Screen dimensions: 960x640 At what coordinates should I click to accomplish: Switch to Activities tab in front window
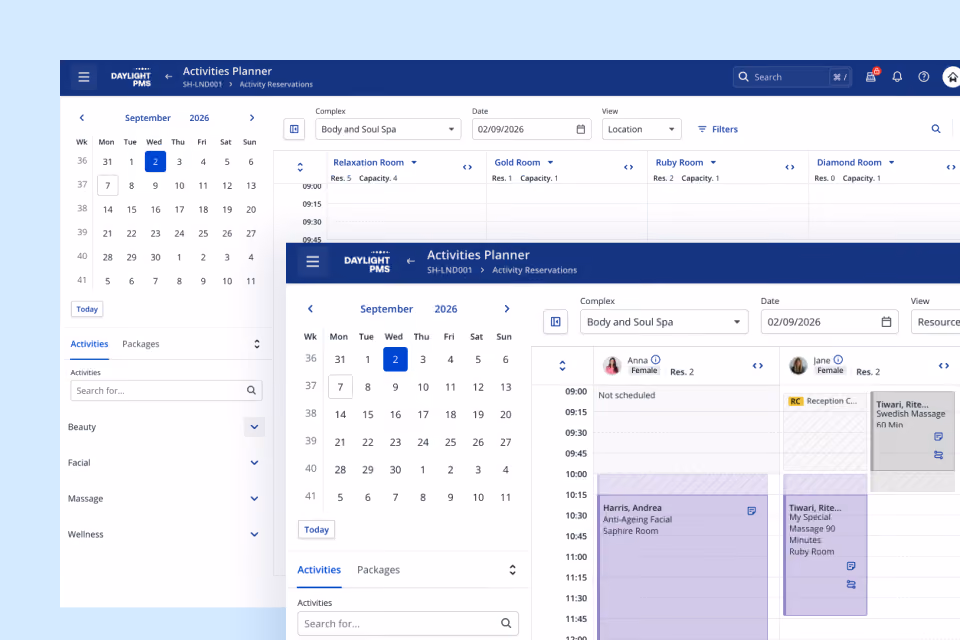click(x=319, y=570)
